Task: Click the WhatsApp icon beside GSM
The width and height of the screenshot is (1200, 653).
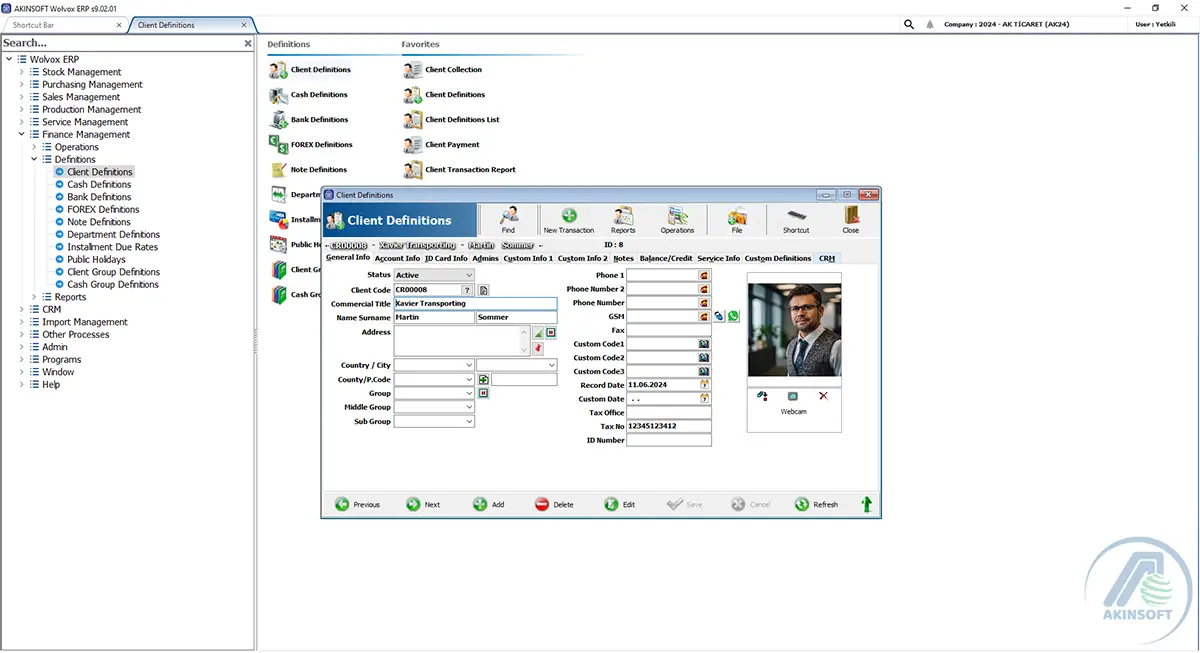Action: click(x=733, y=316)
